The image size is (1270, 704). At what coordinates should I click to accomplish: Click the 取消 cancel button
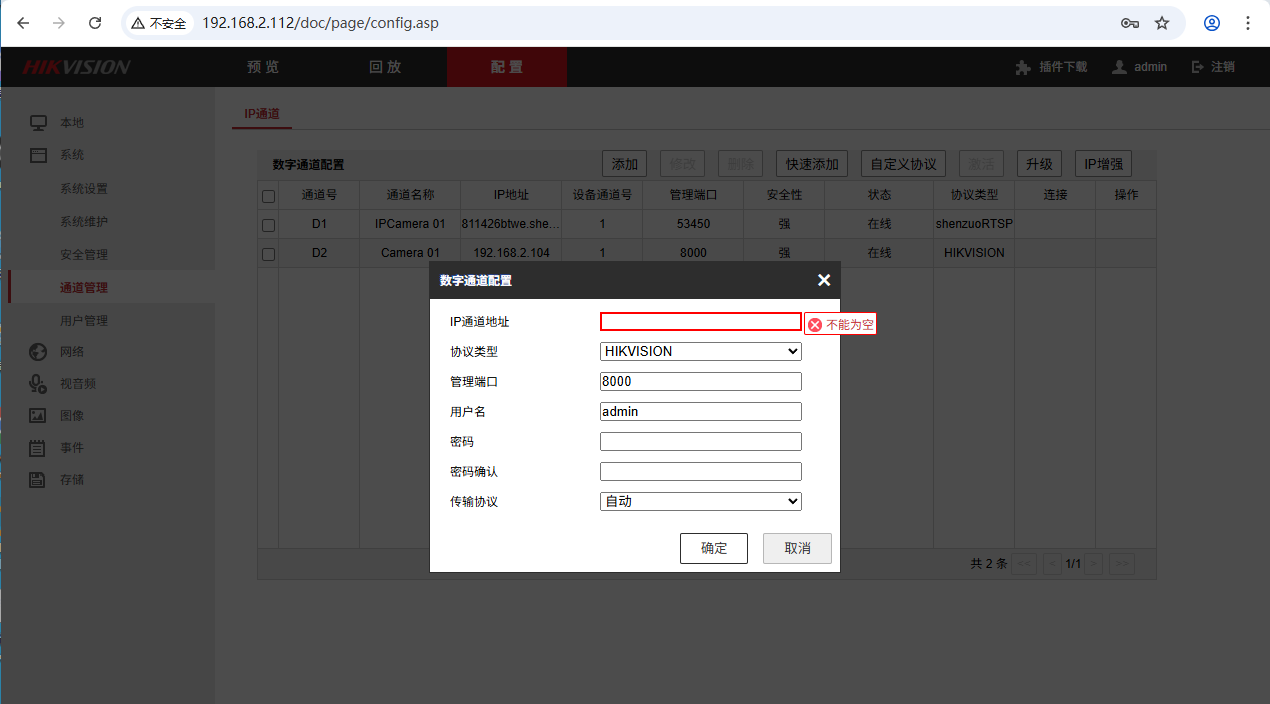[x=796, y=548]
